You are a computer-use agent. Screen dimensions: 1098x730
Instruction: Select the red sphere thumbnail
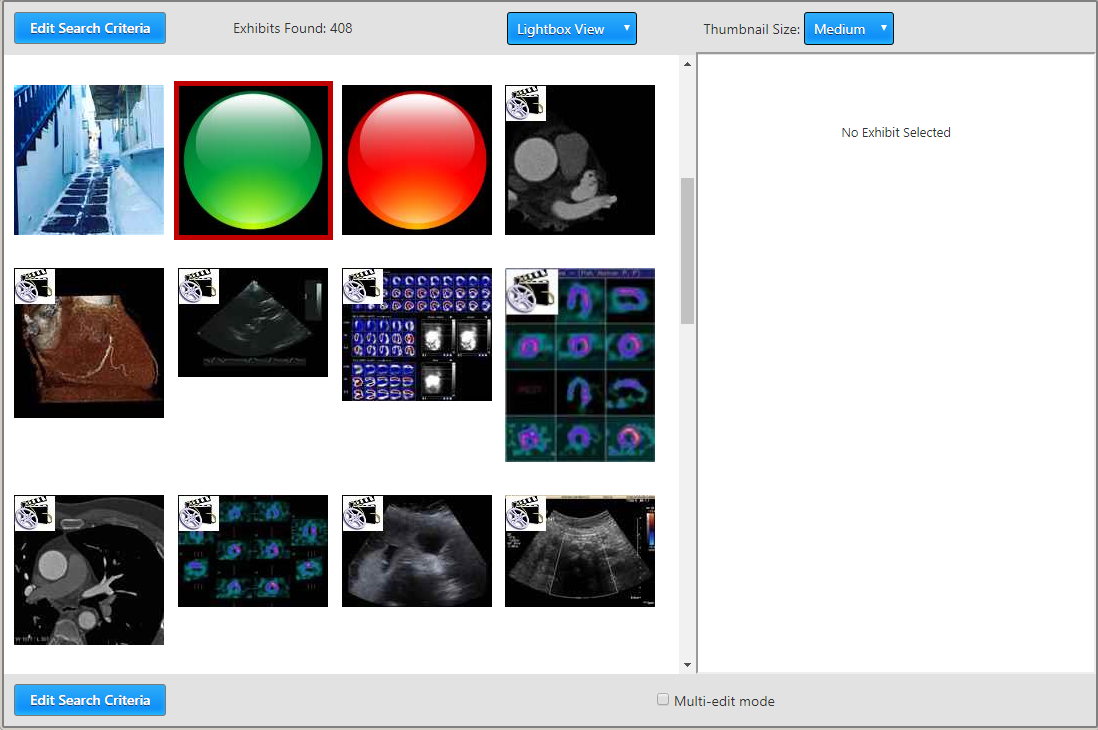(x=417, y=160)
